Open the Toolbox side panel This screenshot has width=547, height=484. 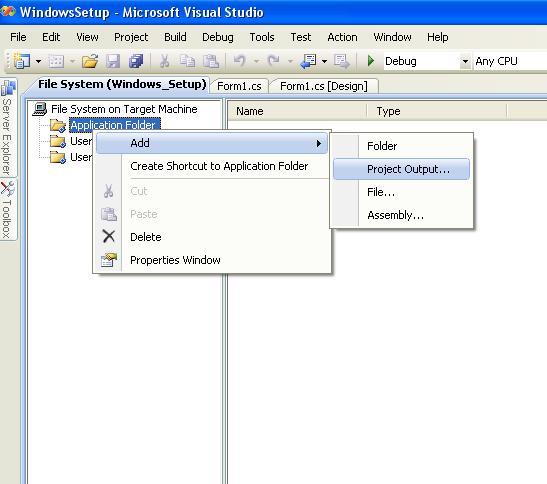tap(8, 210)
